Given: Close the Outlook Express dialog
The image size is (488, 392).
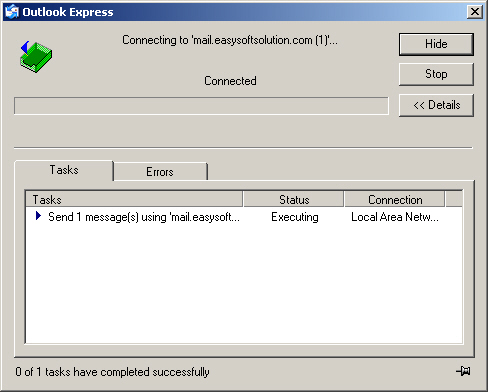Looking at the screenshot, I should tap(475, 12).
